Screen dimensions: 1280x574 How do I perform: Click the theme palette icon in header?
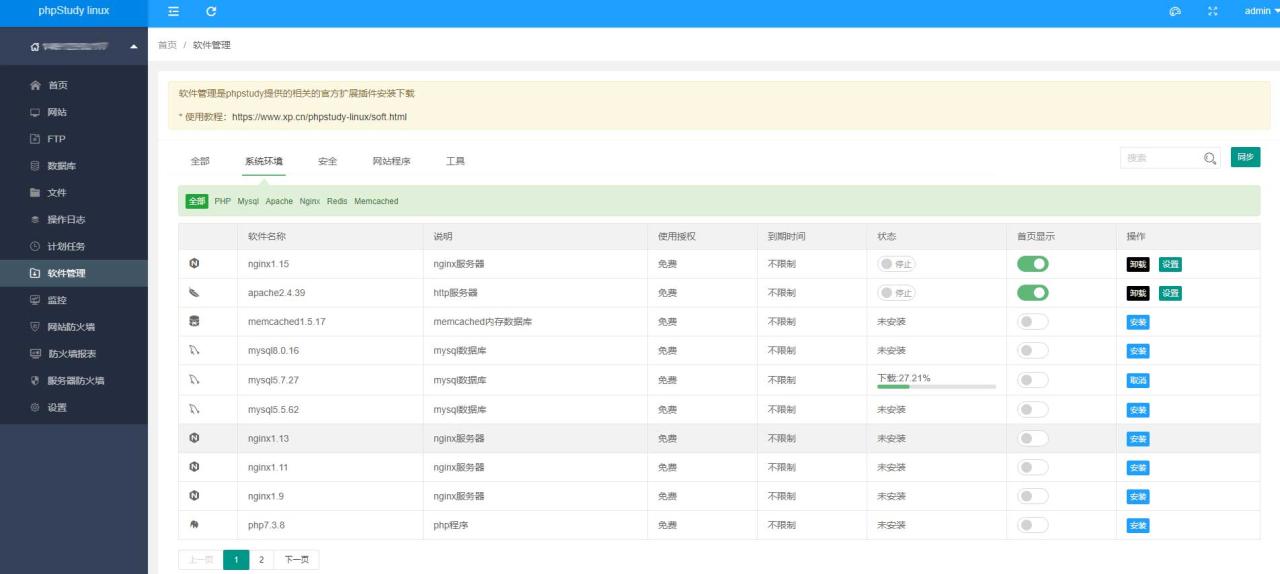[x=1175, y=11]
